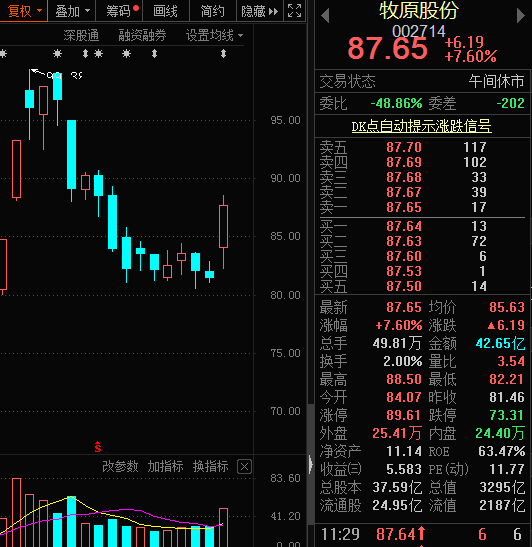Click the 买三 price 87.60

click(x=404, y=256)
